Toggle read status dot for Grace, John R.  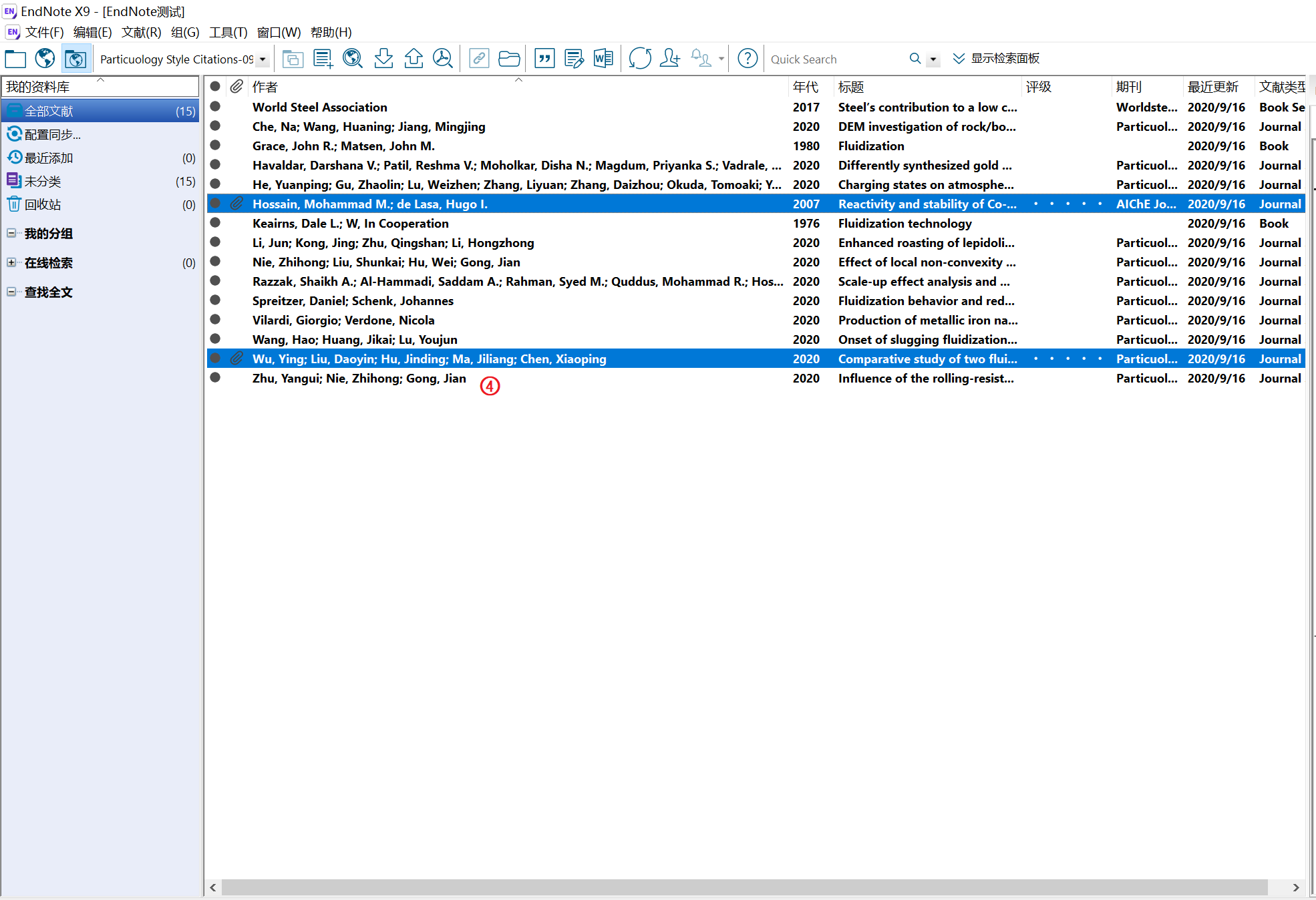point(215,145)
